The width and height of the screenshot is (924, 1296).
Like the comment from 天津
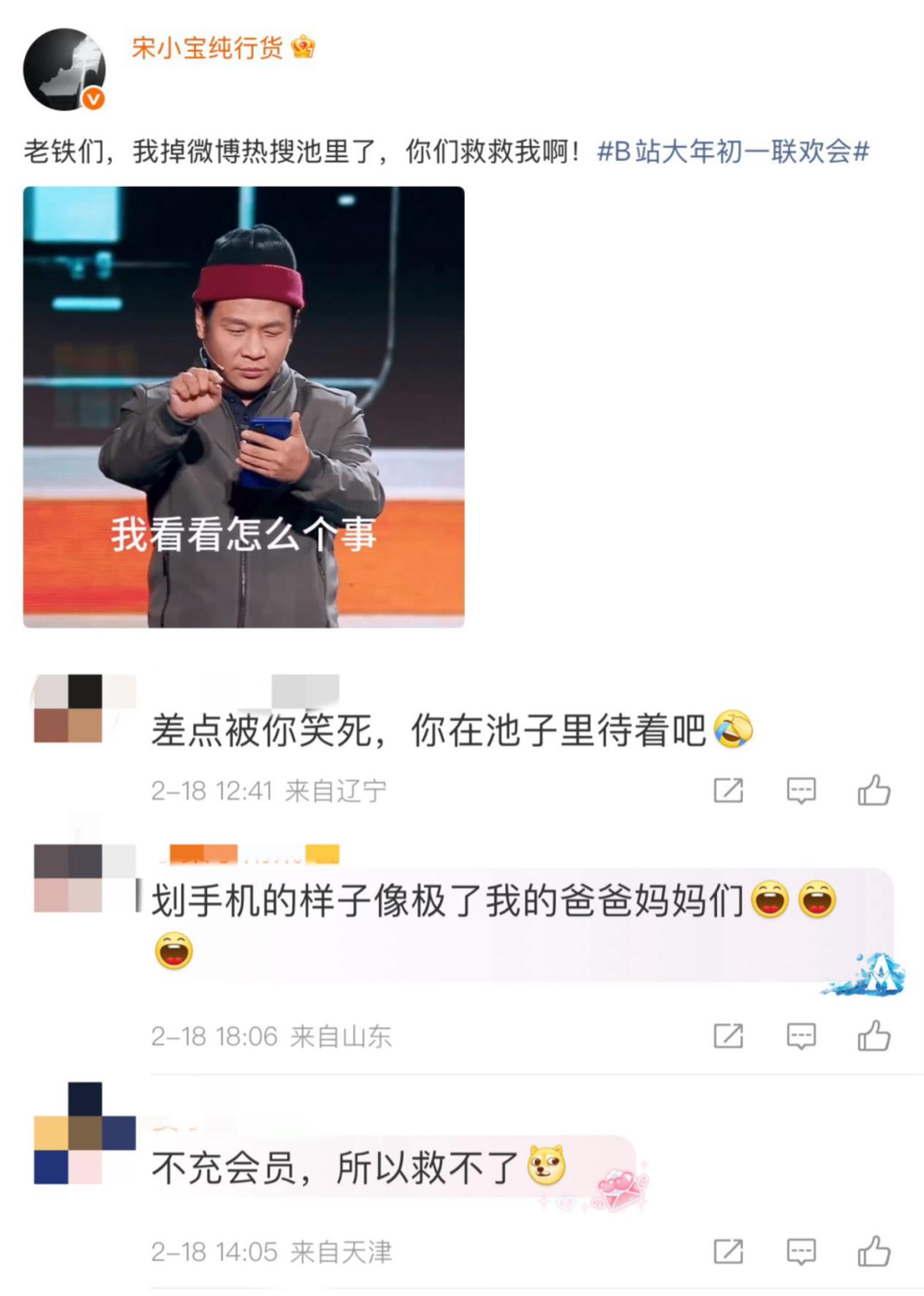tap(874, 1252)
